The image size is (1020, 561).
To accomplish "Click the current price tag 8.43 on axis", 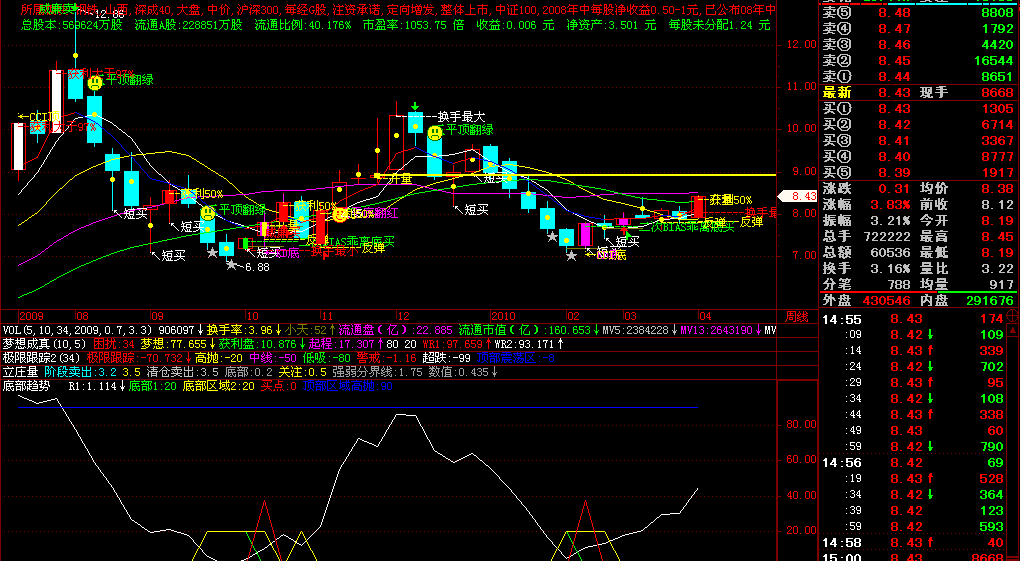I will pyautogui.click(x=797, y=195).
